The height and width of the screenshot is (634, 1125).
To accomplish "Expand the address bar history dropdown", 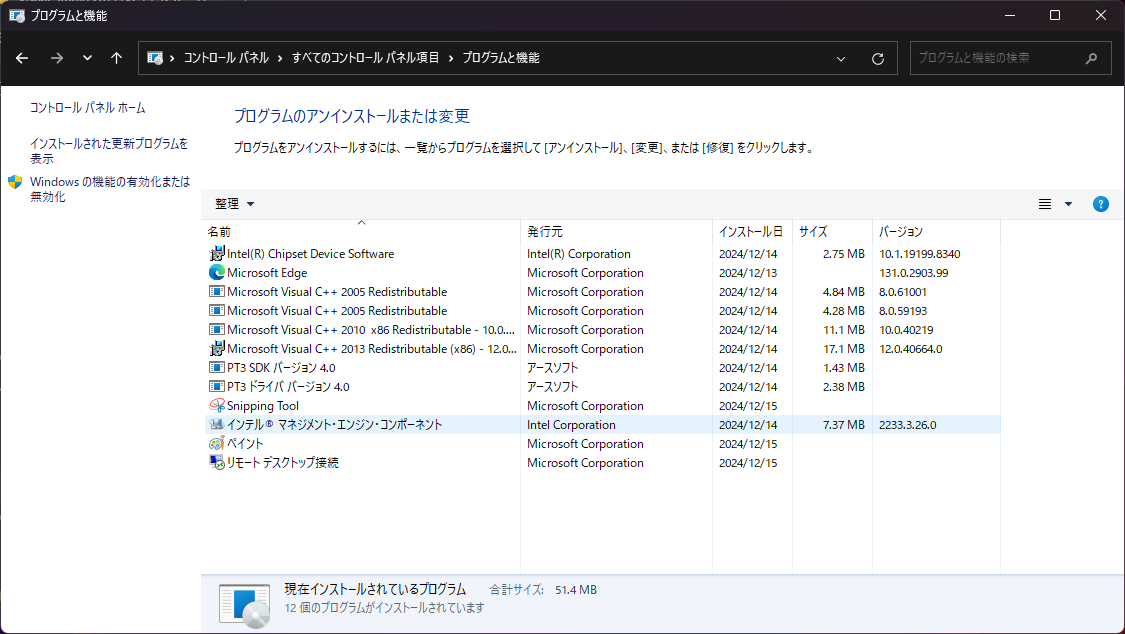I will coord(841,59).
